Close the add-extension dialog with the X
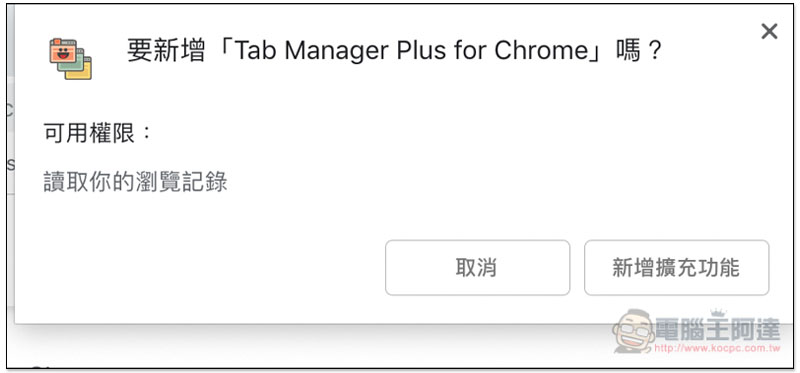 769,32
